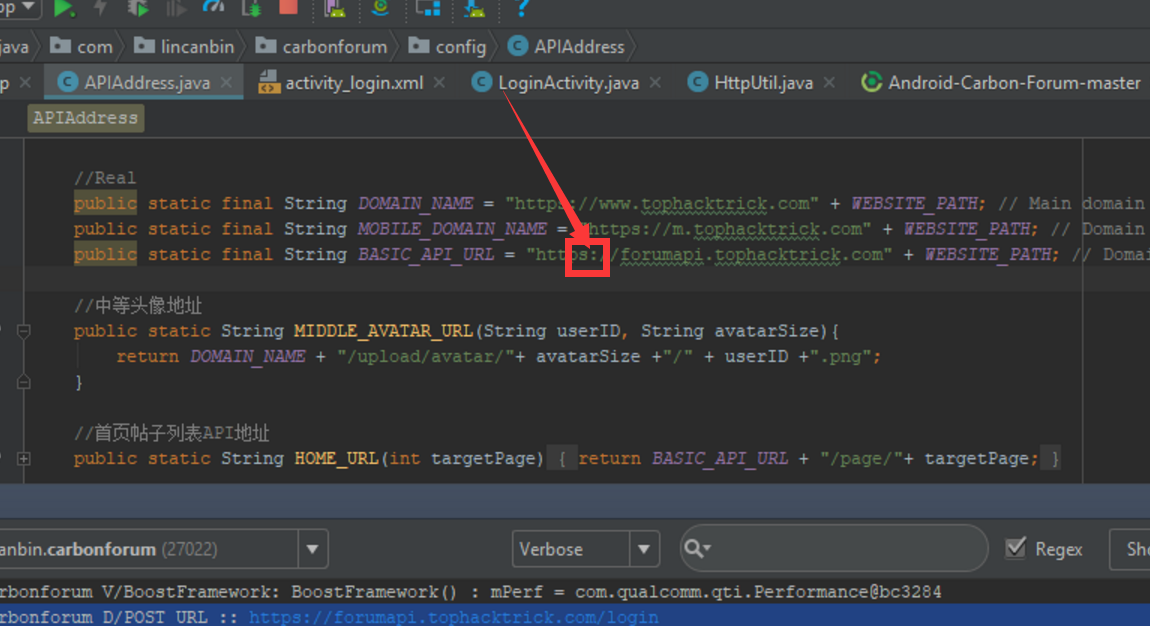Click the MOBILE_DOMAIN_NAME constant
This screenshot has height=626, width=1150.
coord(452,229)
